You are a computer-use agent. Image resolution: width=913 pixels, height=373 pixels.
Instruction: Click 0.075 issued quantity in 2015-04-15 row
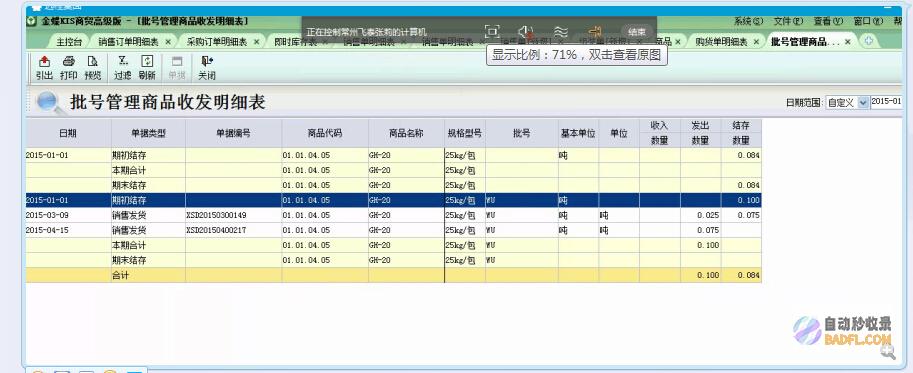coord(701,230)
